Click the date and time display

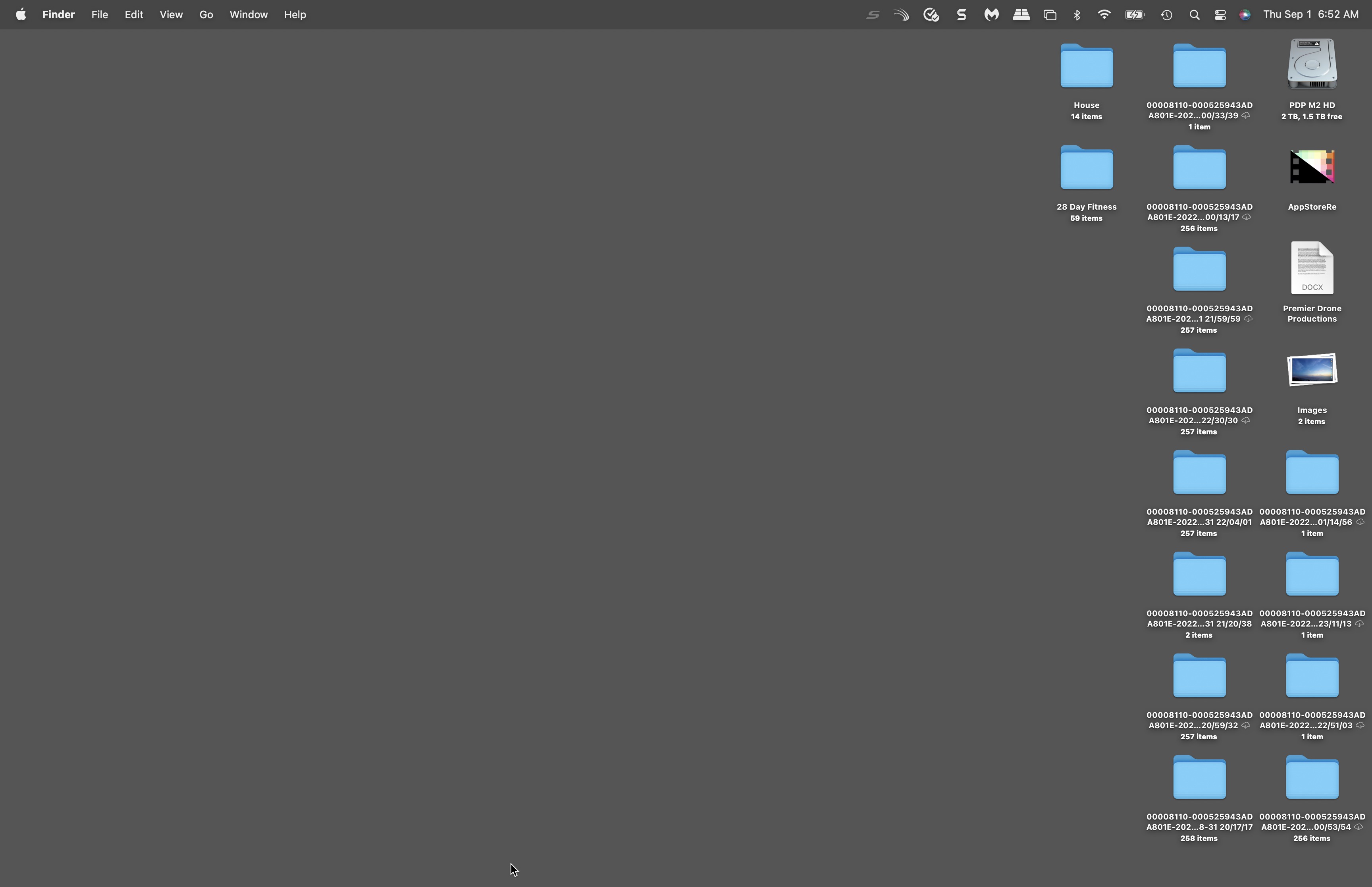click(x=1310, y=14)
